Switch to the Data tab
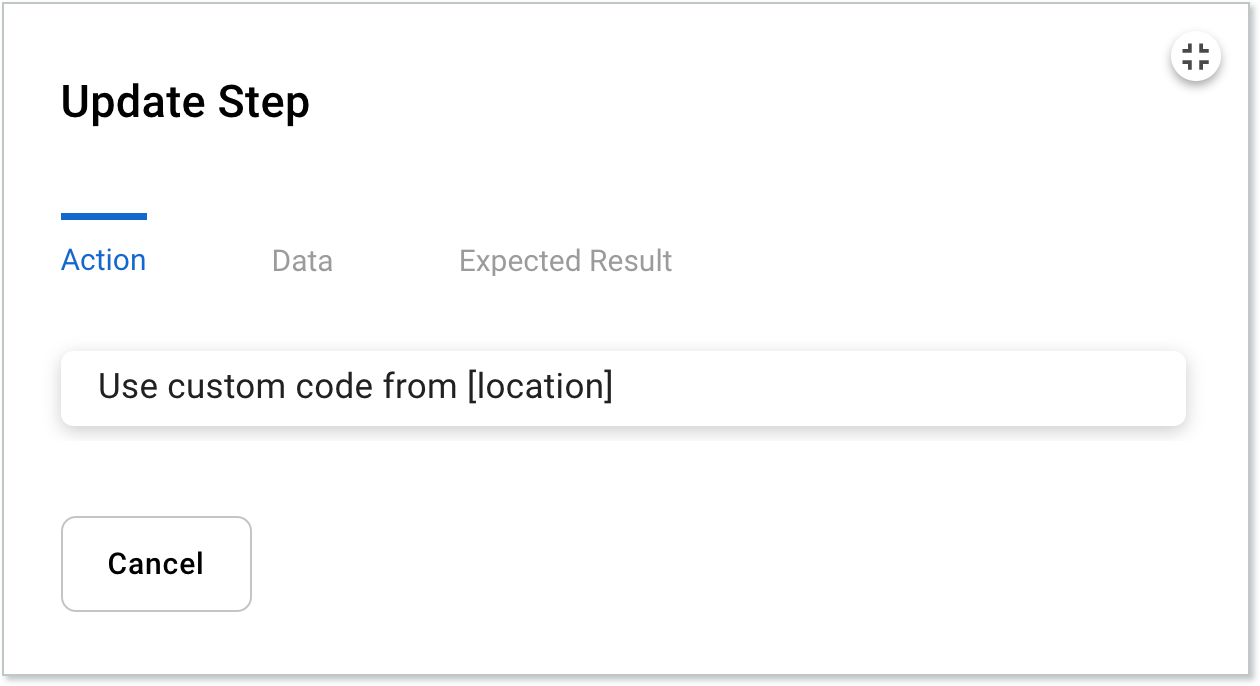1260x686 pixels. click(x=302, y=260)
